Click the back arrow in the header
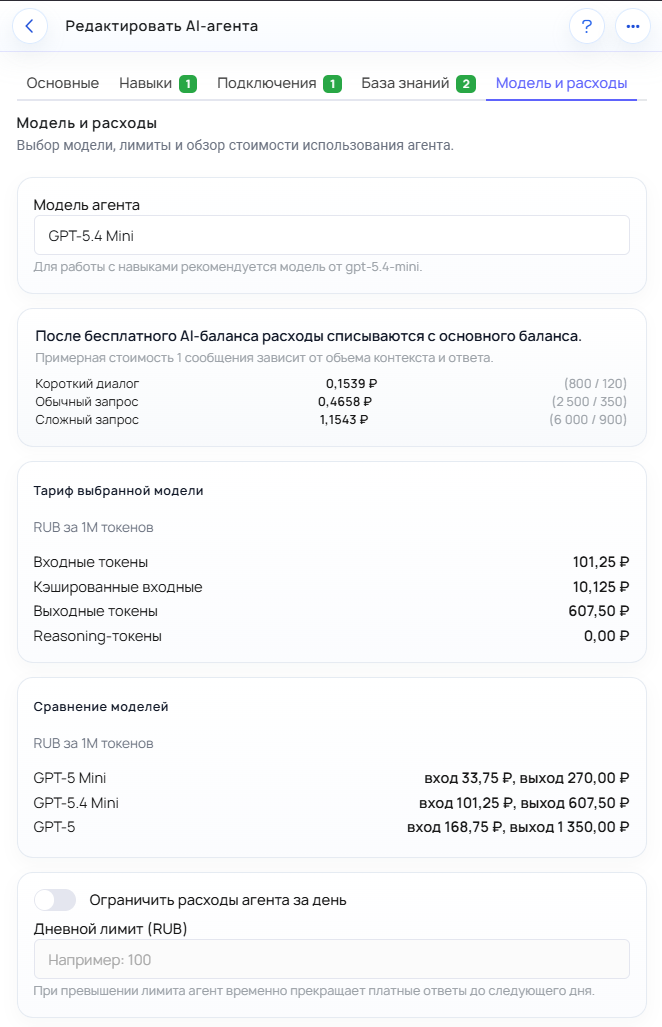The image size is (662, 1027). tap(30, 27)
